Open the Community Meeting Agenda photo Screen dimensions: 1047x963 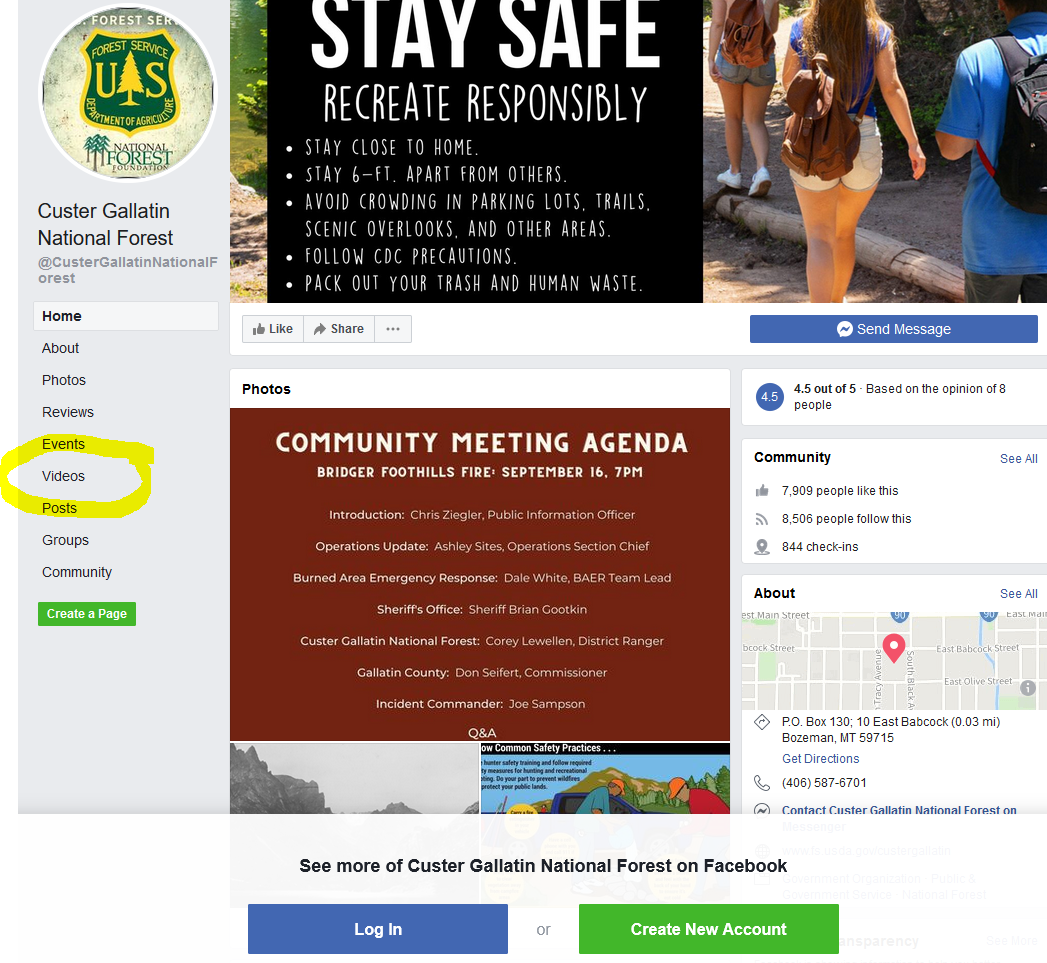point(479,574)
